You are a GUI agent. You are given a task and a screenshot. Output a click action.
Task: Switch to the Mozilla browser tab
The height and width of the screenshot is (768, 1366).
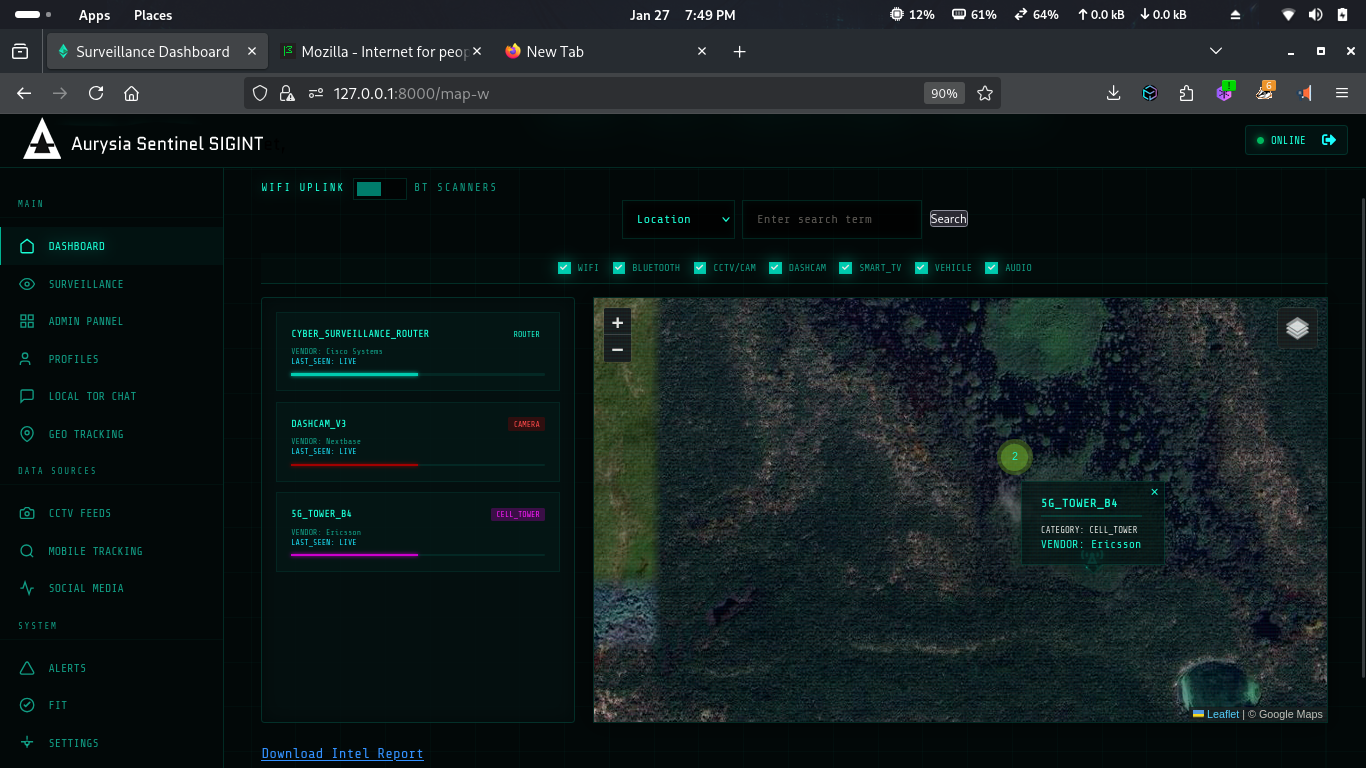(x=379, y=51)
